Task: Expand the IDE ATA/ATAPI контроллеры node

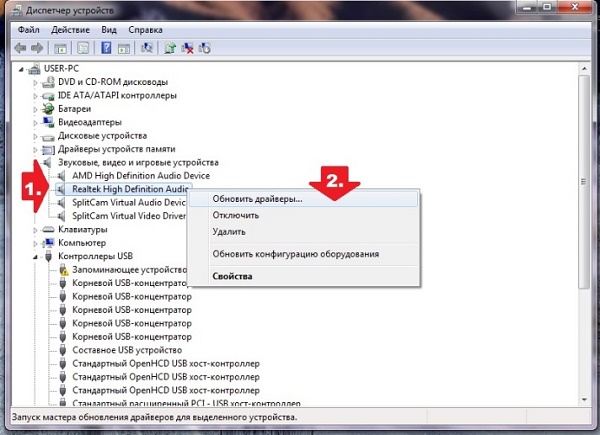Action: [36, 95]
